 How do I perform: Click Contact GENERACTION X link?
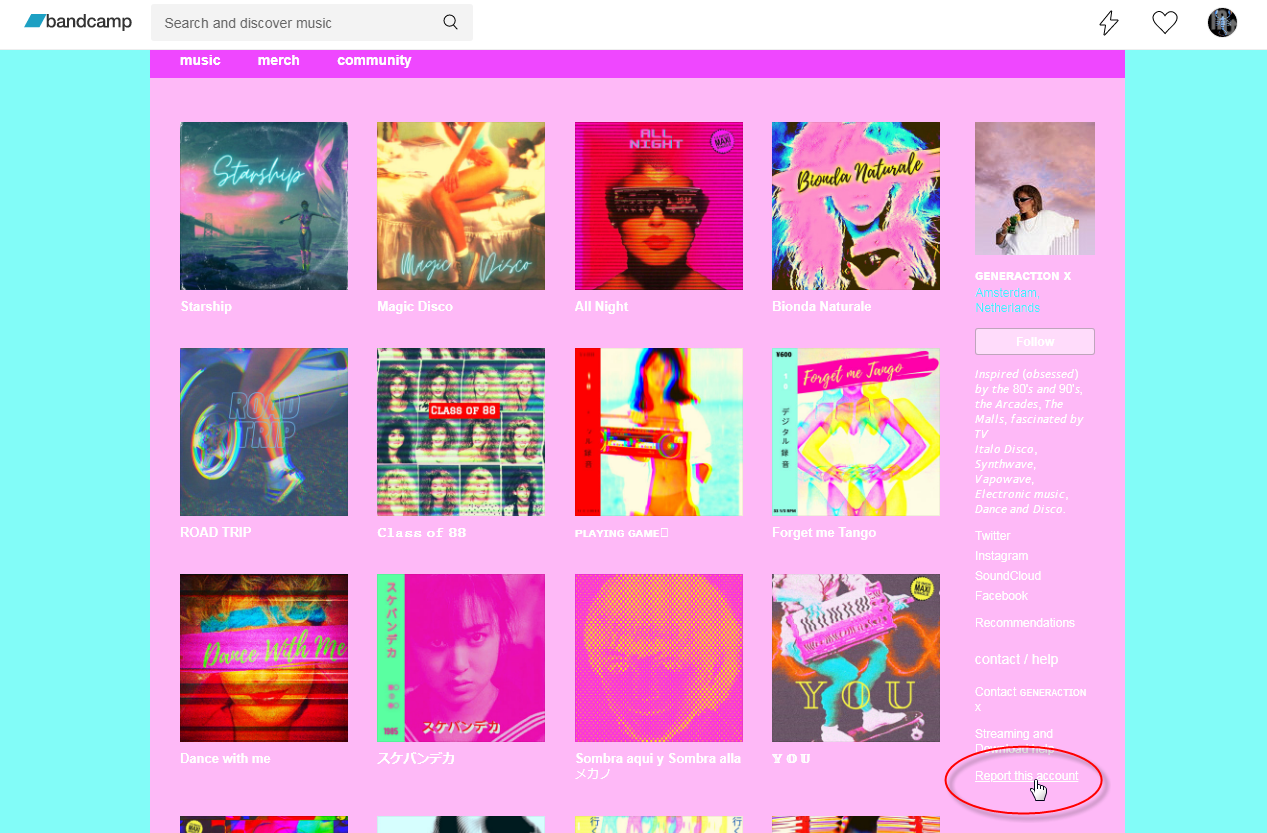[1030, 699]
